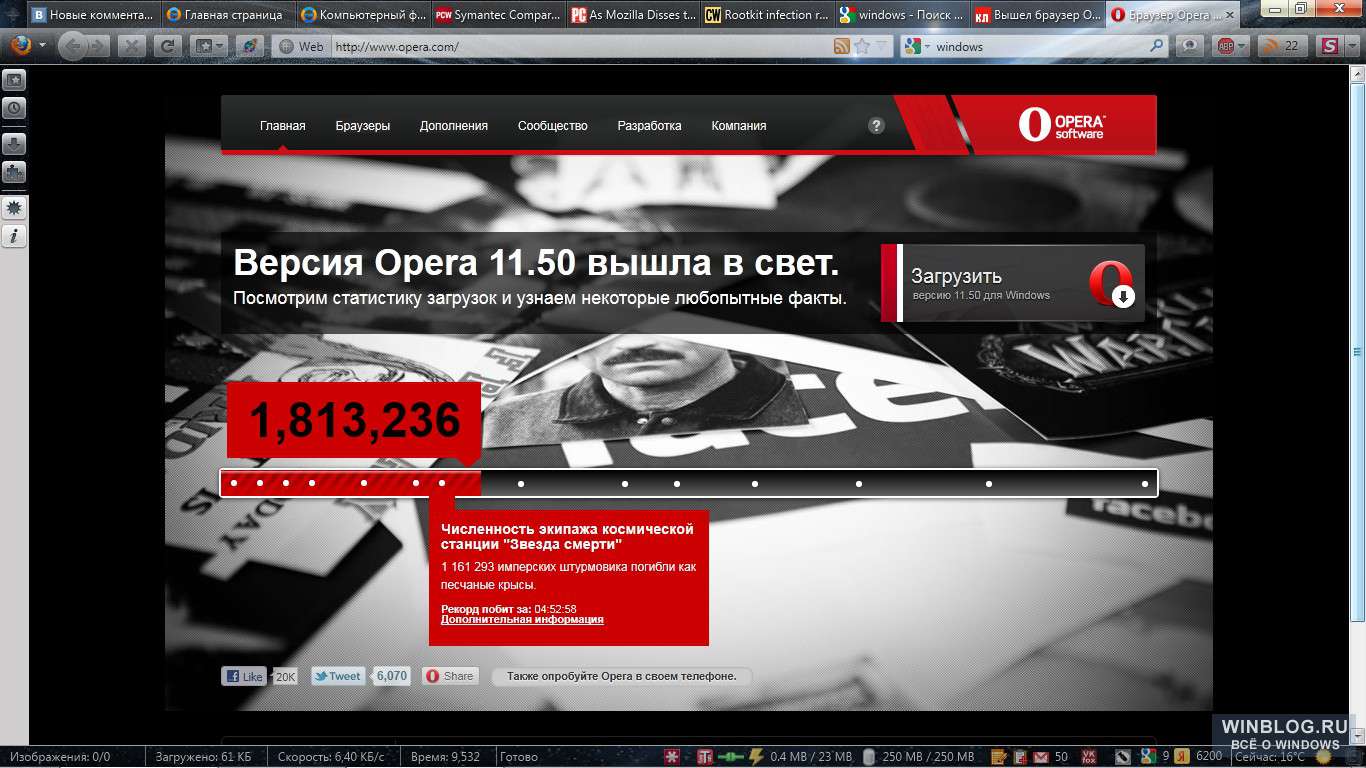Open the 'Дополнения' menu item
The image size is (1366, 768).
tap(454, 126)
